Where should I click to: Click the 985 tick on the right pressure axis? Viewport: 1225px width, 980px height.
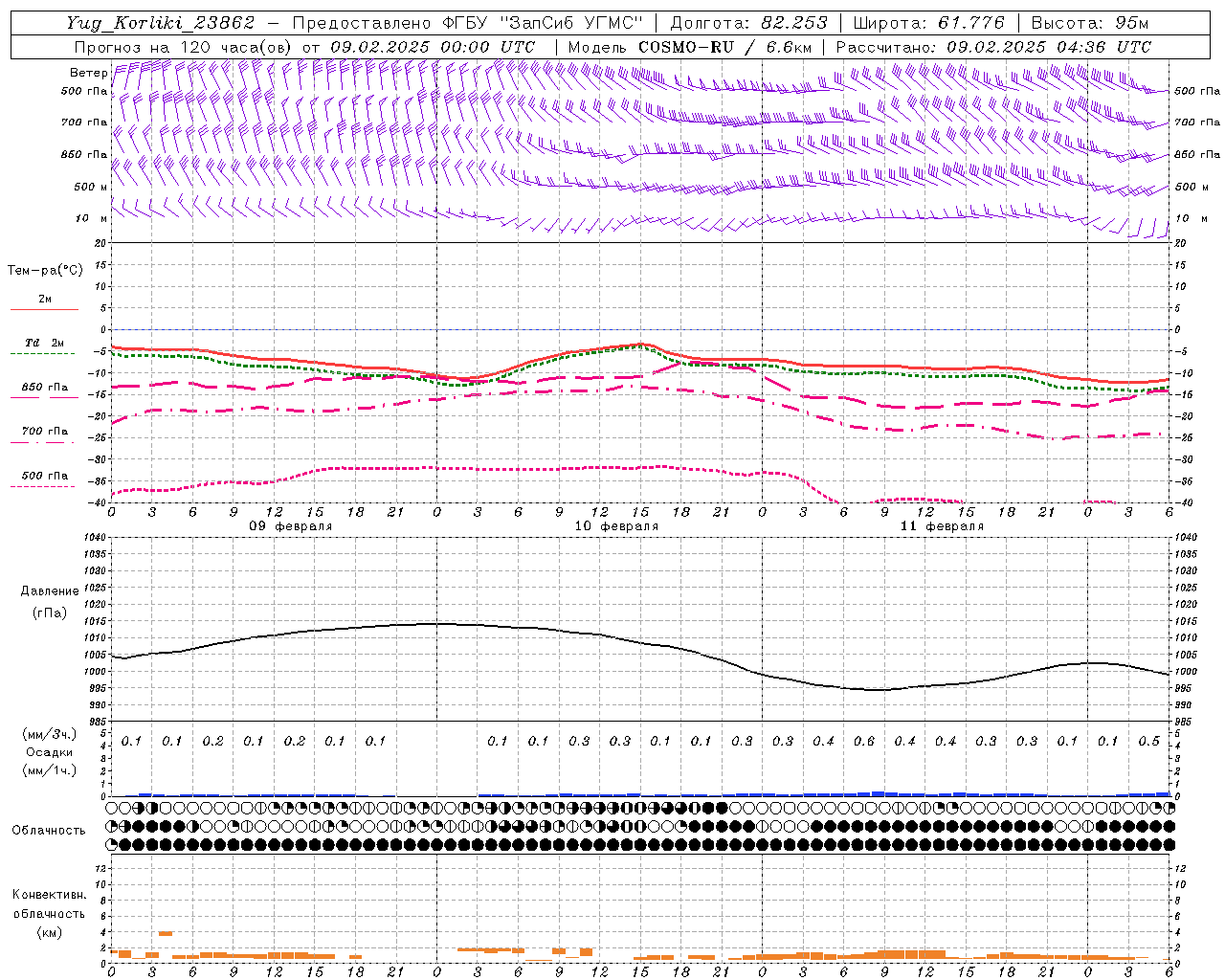tap(1184, 722)
